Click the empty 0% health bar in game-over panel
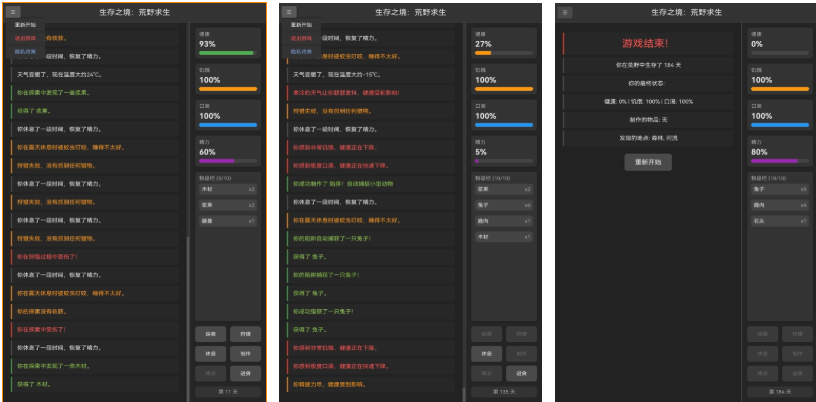Image resolution: width=816 pixels, height=402 pixels. (780, 53)
